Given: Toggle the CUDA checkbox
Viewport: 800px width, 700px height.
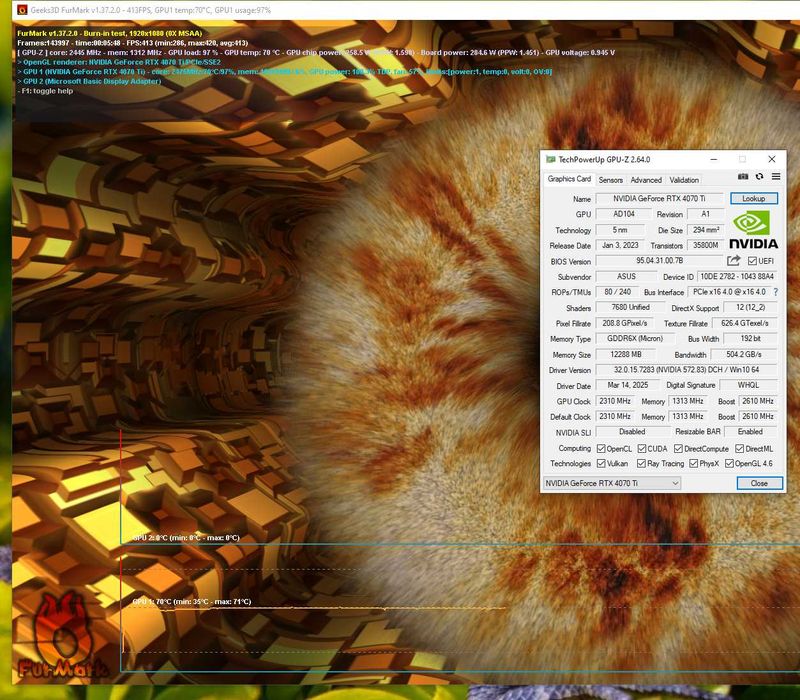Looking at the screenshot, I should click(642, 448).
